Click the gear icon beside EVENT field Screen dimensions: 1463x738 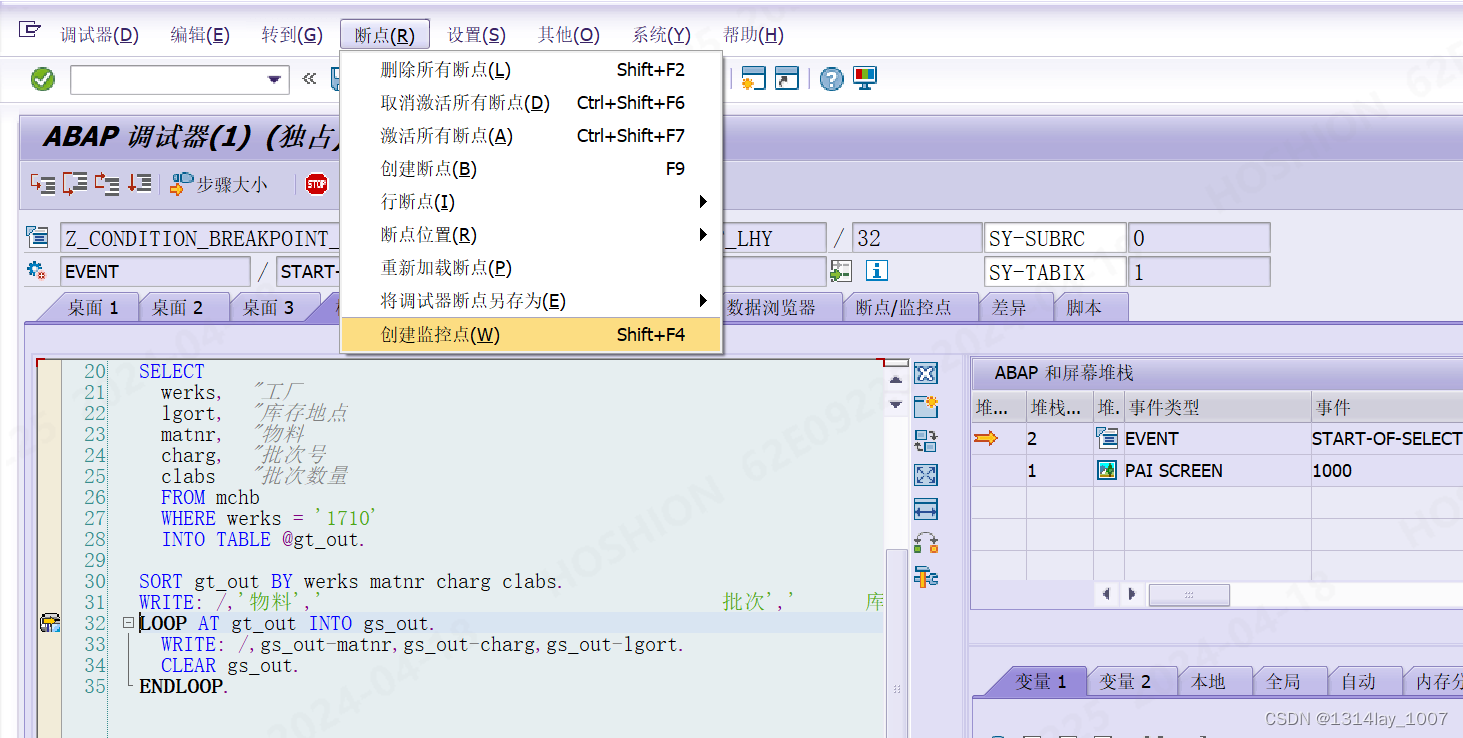(x=37, y=271)
